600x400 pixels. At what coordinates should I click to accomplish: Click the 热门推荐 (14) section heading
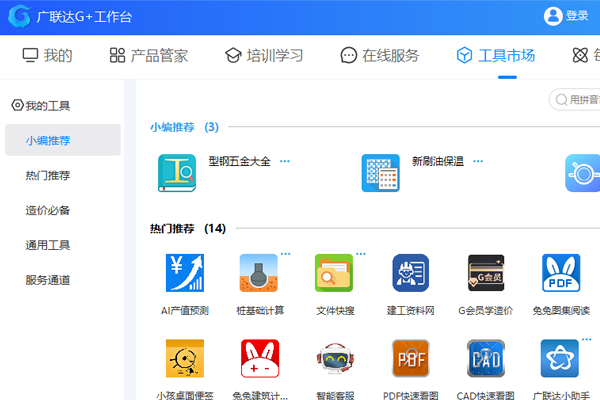click(188, 229)
